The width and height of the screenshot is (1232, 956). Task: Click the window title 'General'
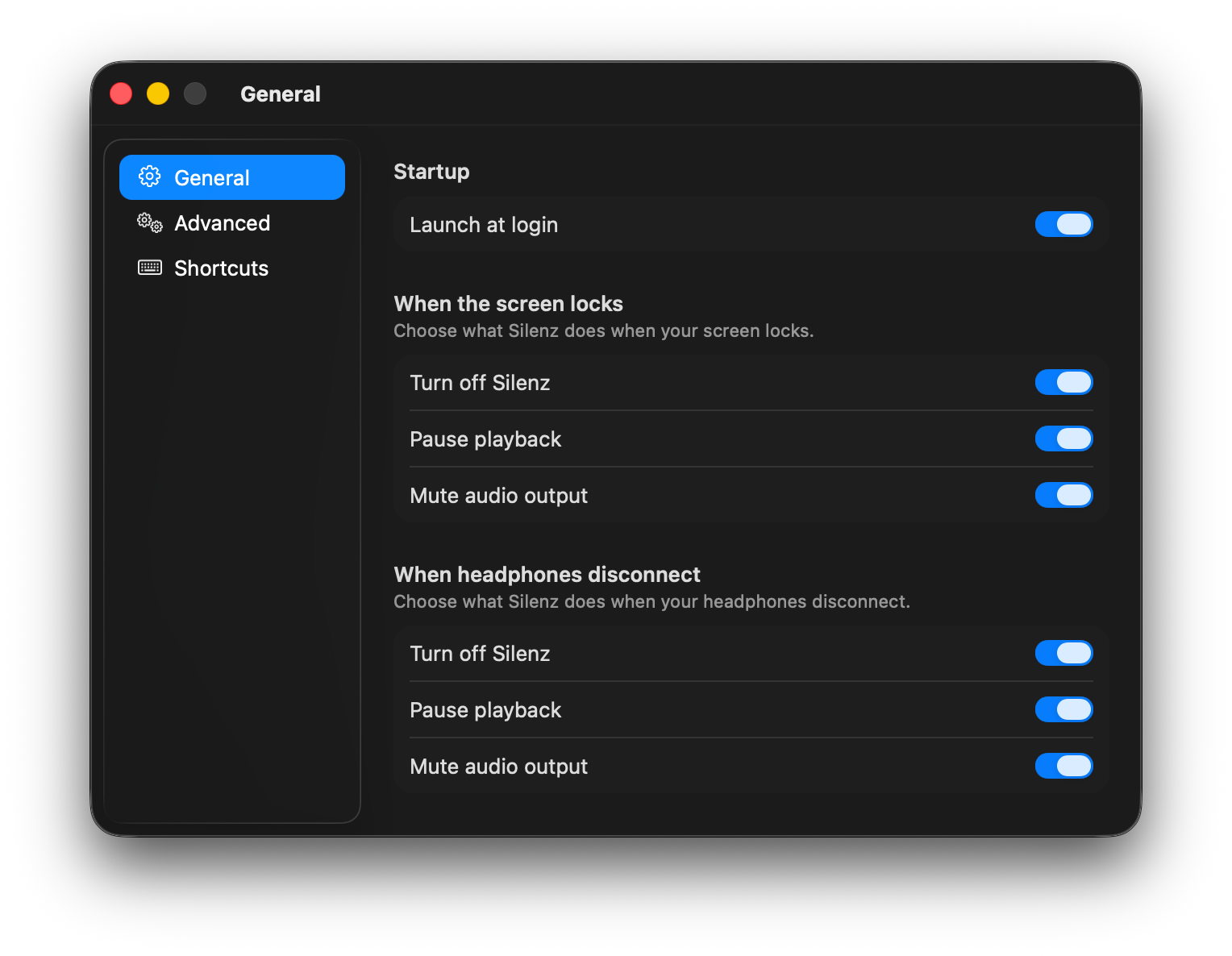click(x=280, y=94)
